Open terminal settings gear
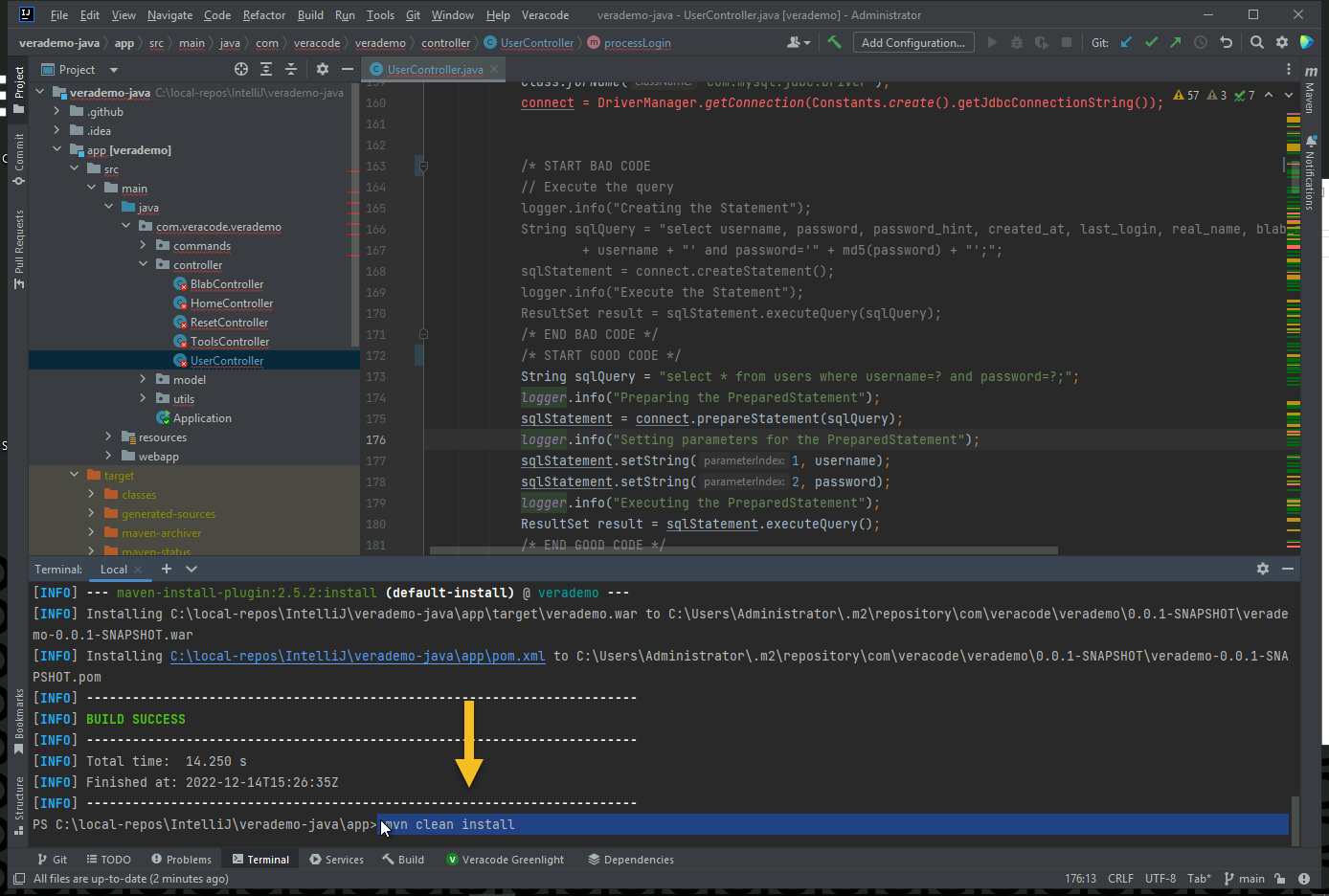Viewport: 1329px width, 896px height. pyautogui.click(x=1263, y=569)
